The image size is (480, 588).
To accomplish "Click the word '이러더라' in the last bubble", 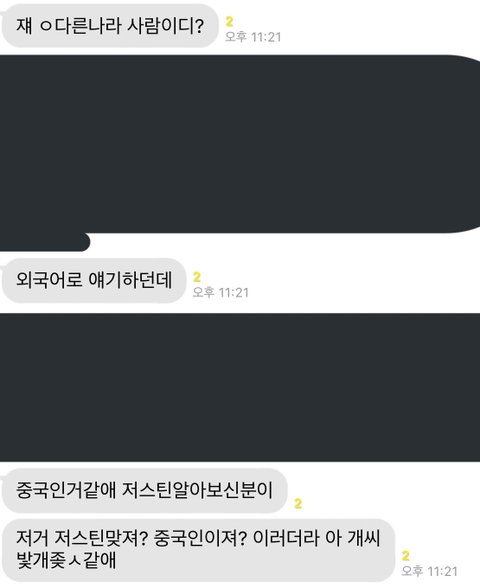I will click(286, 538).
